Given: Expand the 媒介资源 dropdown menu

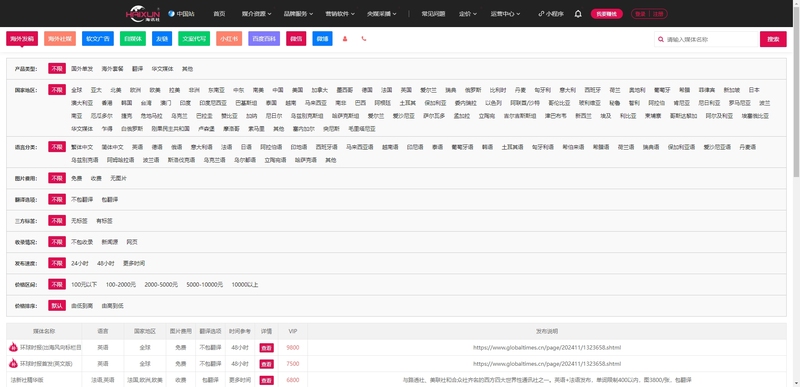Looking at the screenshot, I should click(257, 14).
